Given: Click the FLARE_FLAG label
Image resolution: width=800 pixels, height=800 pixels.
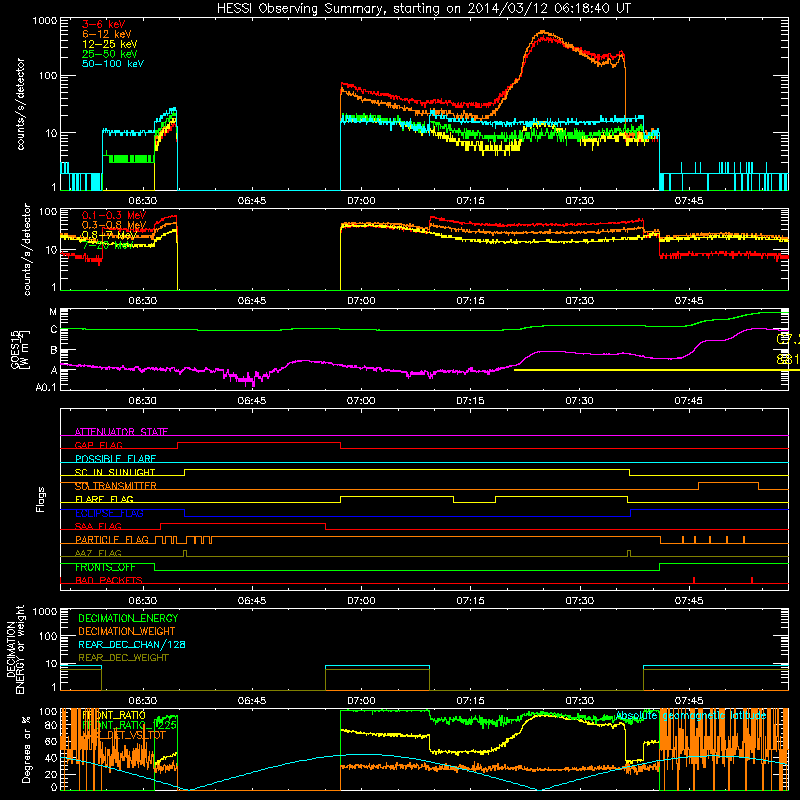Looking at the screenshot, I should pyautogui.click(x=104, y=499).
